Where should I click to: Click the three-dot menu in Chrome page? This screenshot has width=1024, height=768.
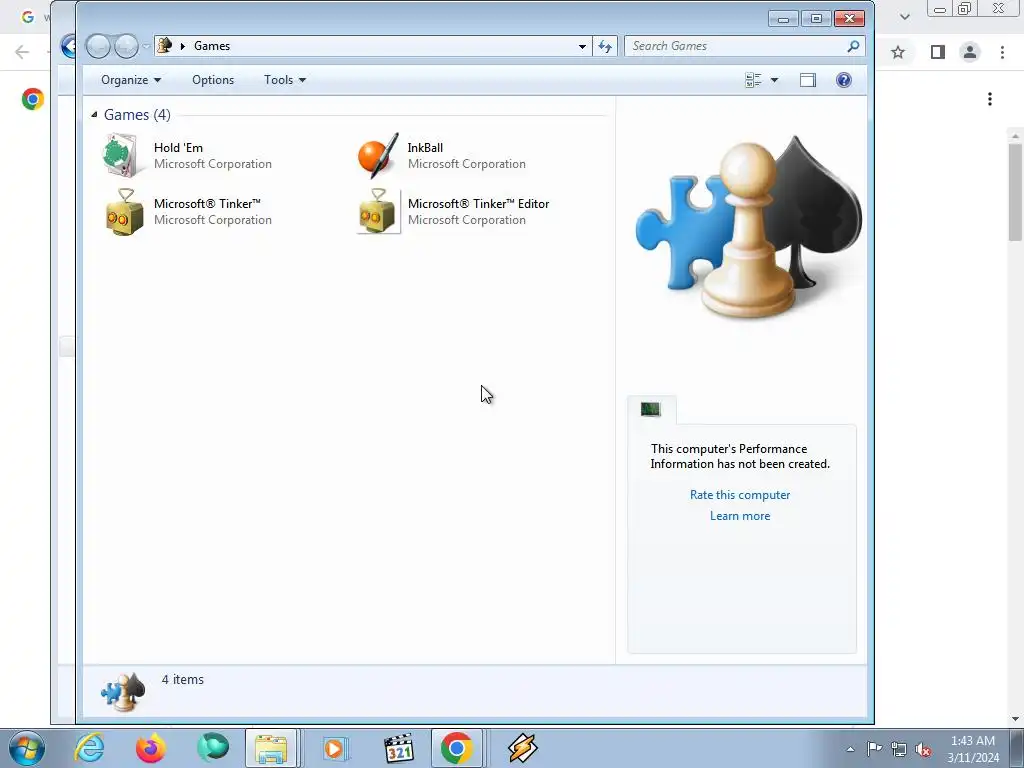click(990, 99)
